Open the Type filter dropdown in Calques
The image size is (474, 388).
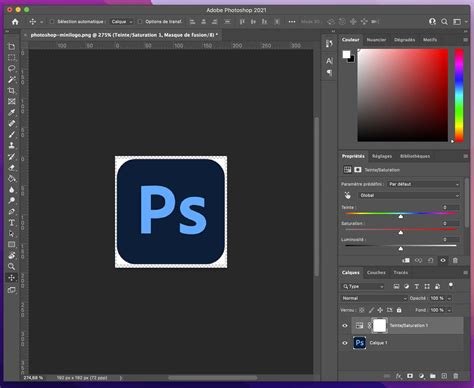click(x=363, y=286)
